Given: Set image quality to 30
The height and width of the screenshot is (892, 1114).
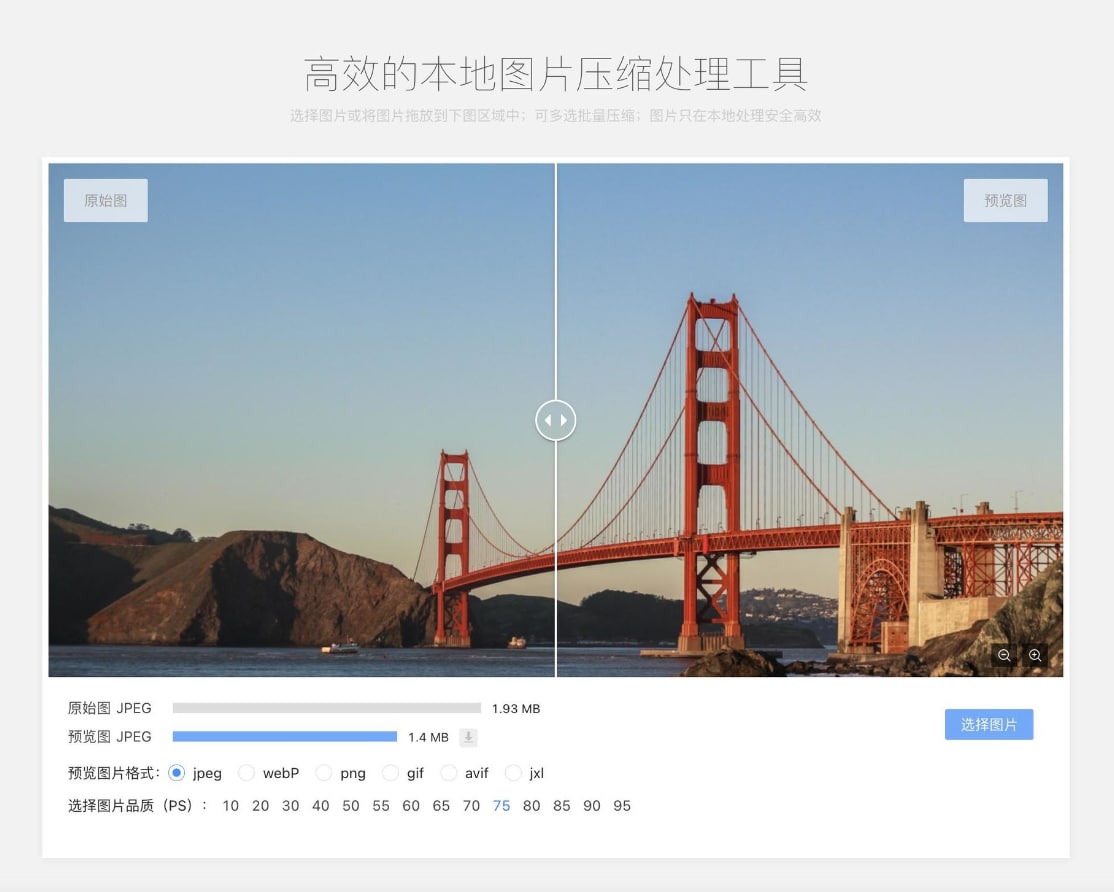Looking at the screenshot, I should [291, 806].
